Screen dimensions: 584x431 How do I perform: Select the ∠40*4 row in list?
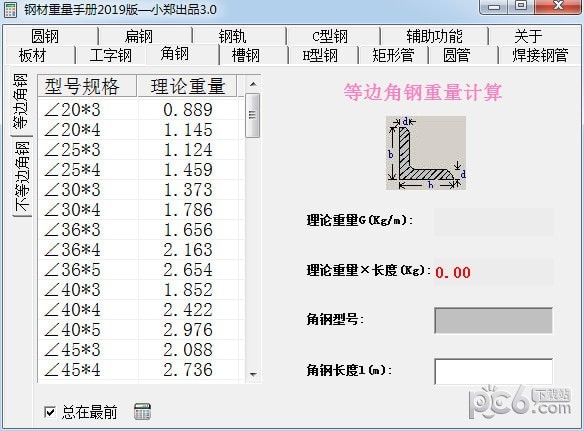(x=142, y=310)
